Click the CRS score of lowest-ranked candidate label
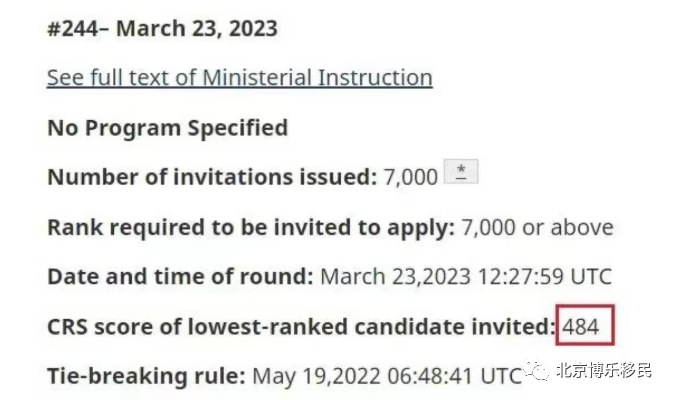 click(301, 327)
